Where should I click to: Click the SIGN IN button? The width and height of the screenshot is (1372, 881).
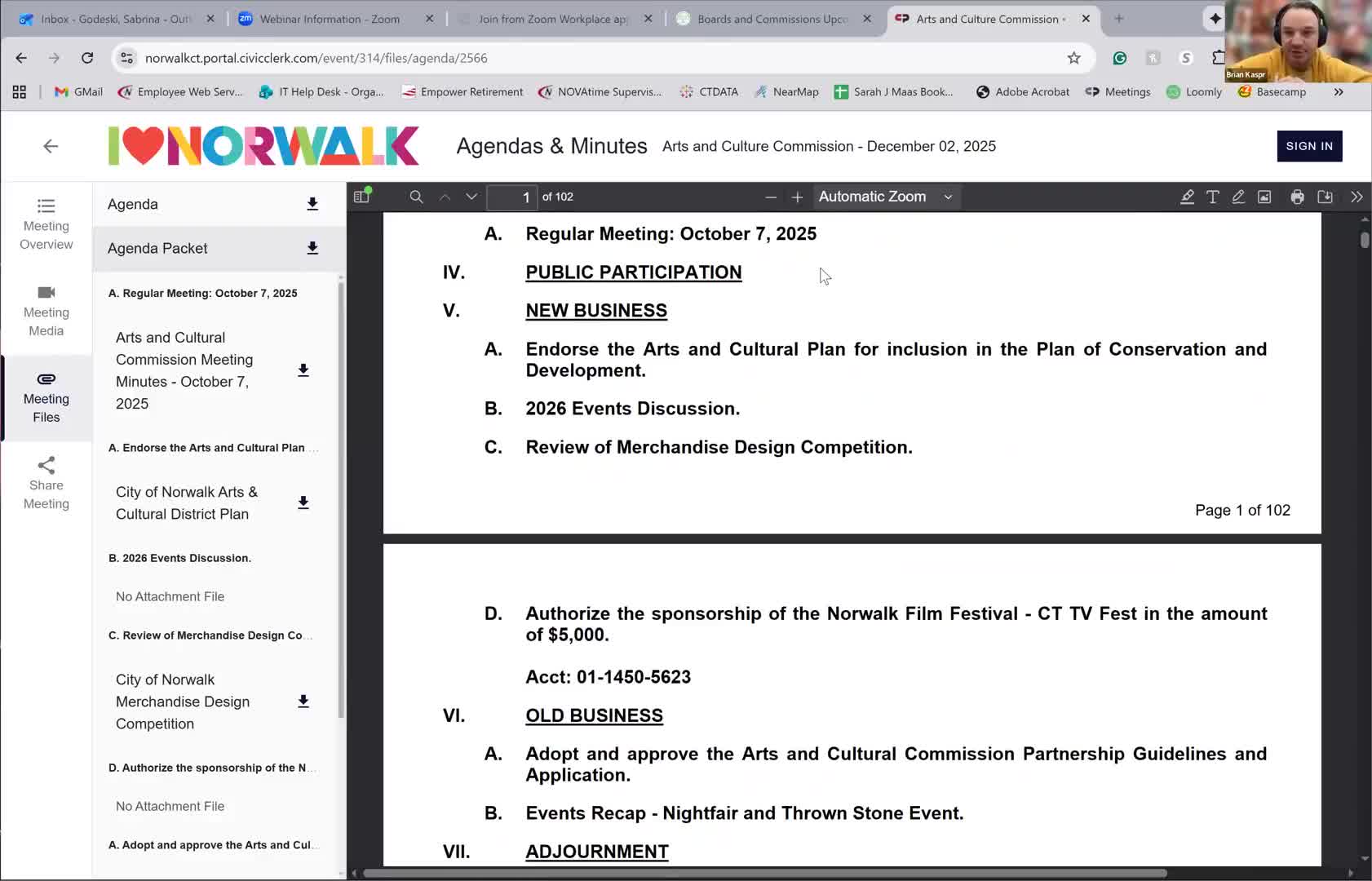pyautogui.click(x=1309, y=146)
